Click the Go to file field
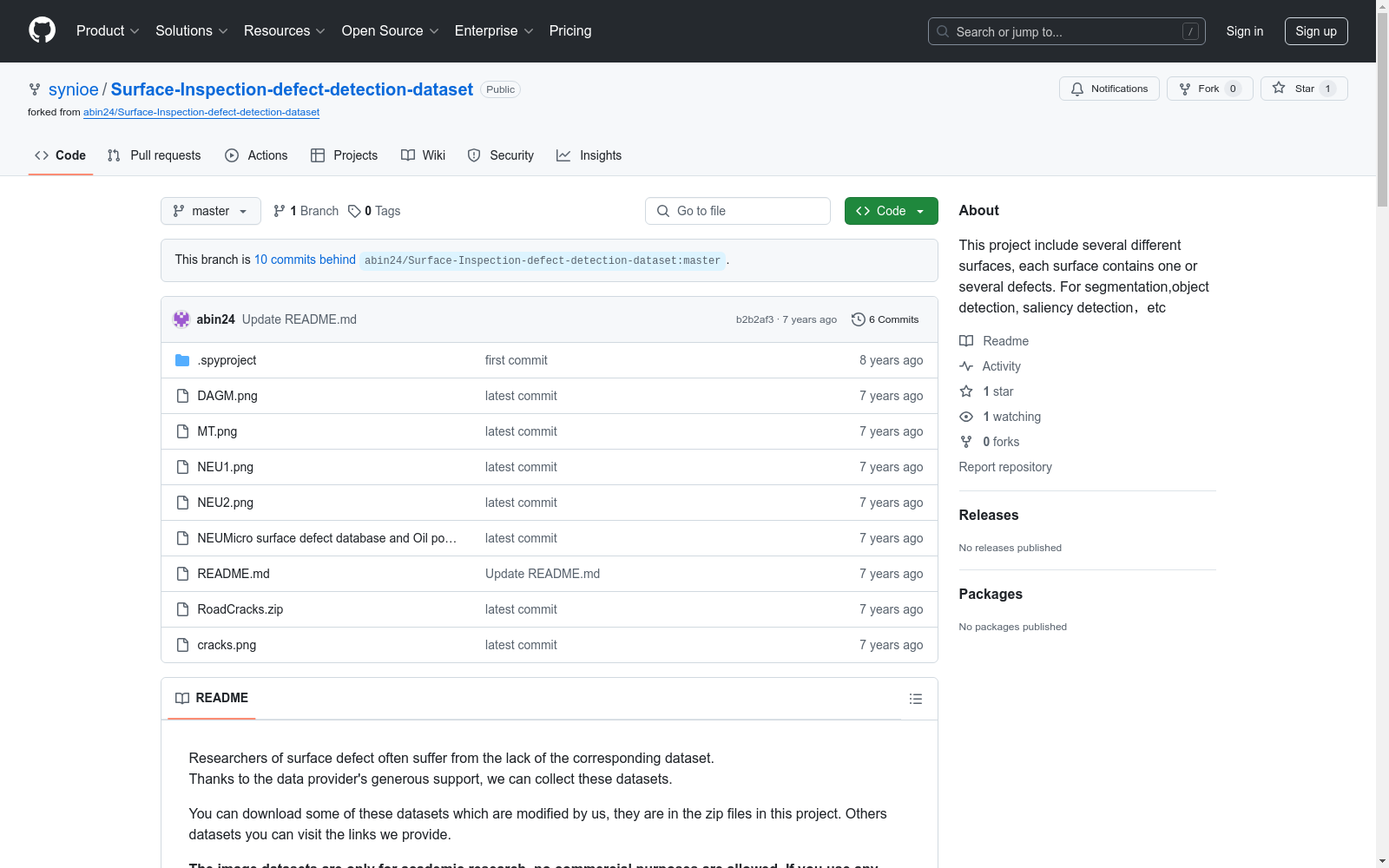The image size is (1389, 868). click(738, 211)
